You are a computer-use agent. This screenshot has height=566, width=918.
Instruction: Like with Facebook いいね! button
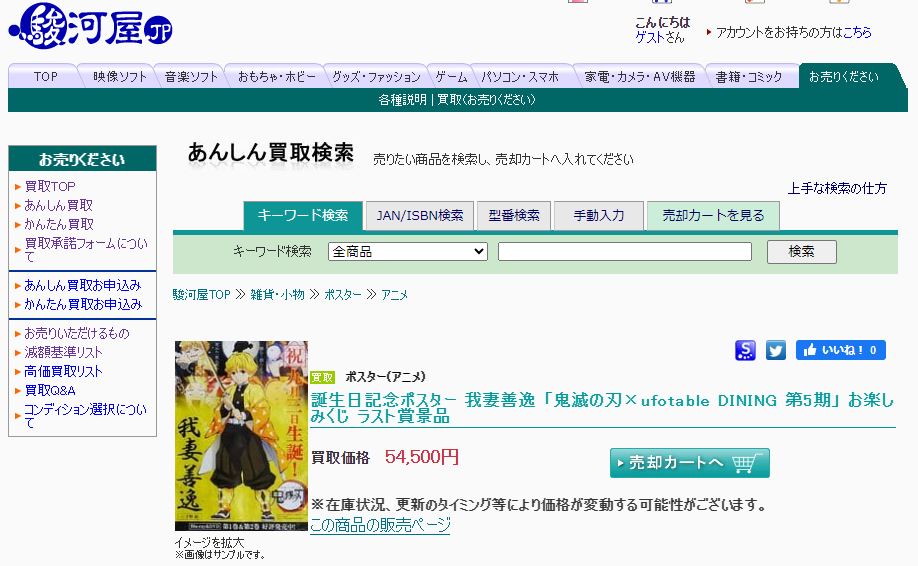pyautogui.click(x=840, y=350)
